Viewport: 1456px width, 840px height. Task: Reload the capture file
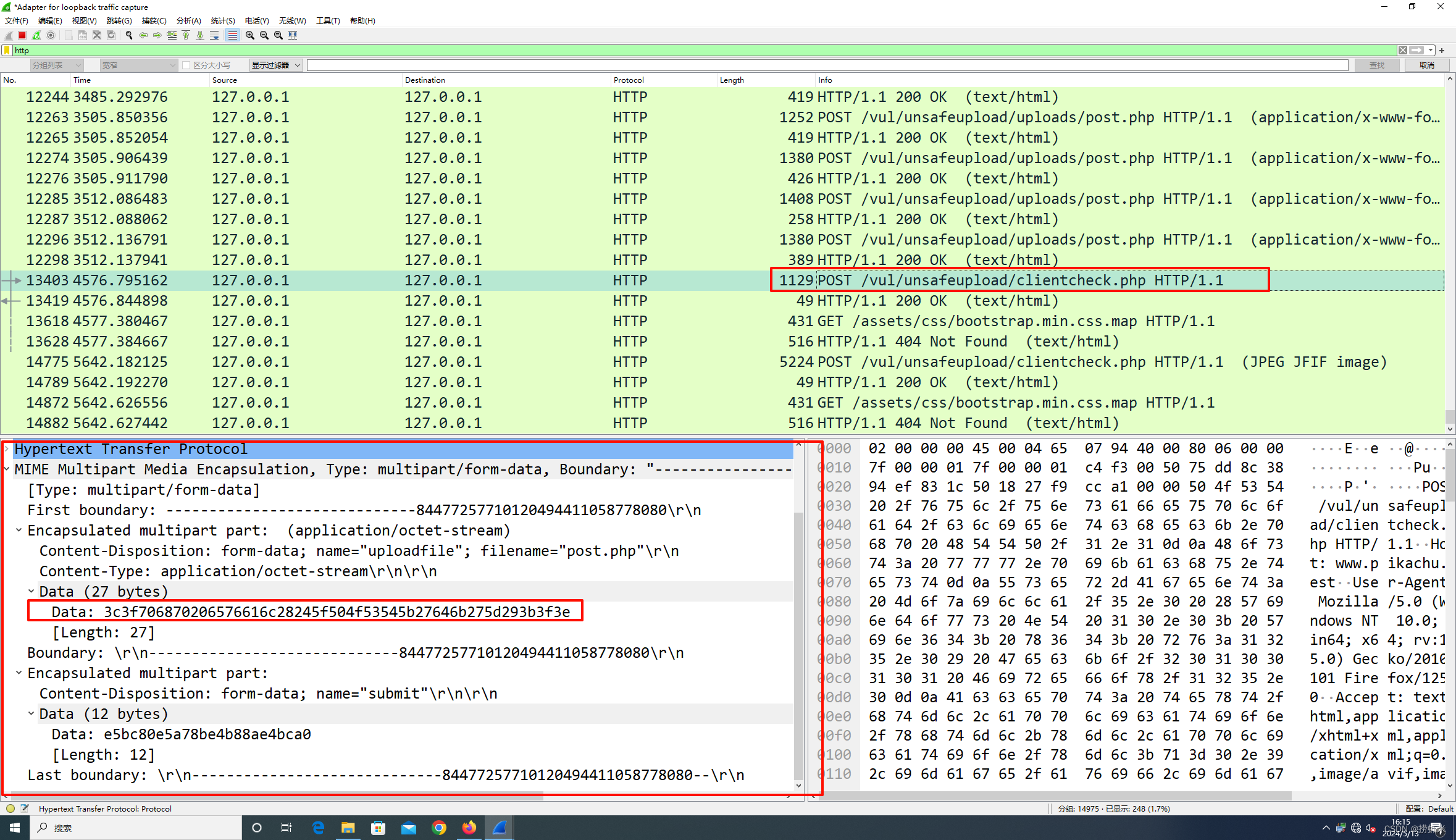pyautogui.click(x=111, y=35)
